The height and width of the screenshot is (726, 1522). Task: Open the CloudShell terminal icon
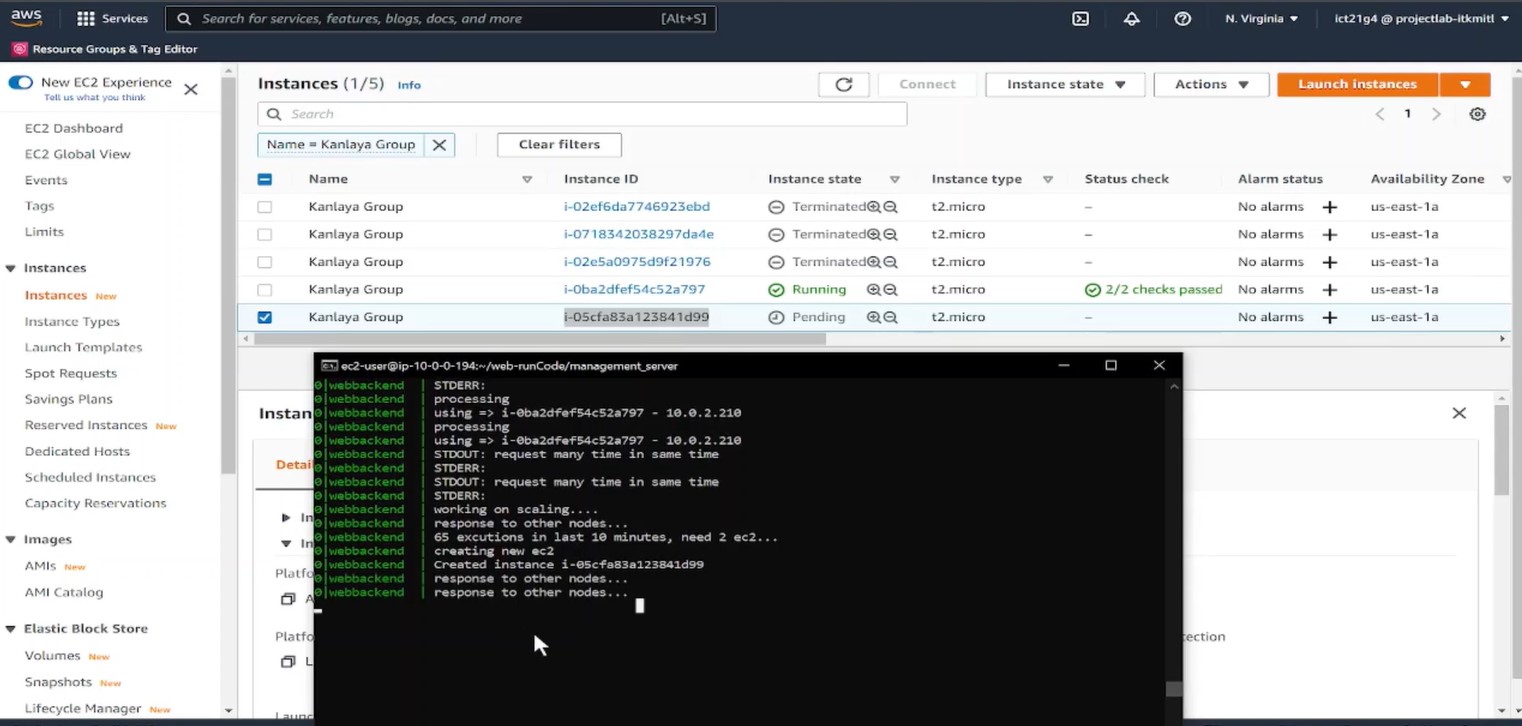tap(1080, 18)
